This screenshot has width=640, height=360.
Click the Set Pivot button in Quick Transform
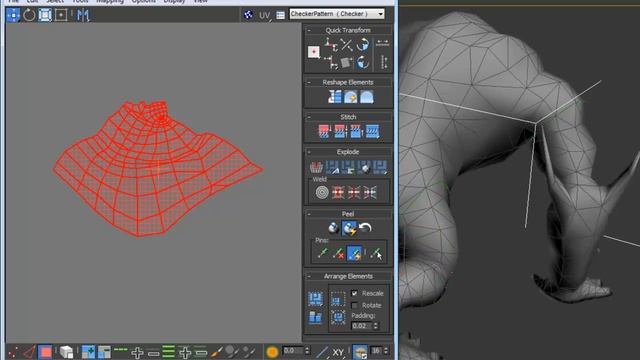[x=313, y=52]
